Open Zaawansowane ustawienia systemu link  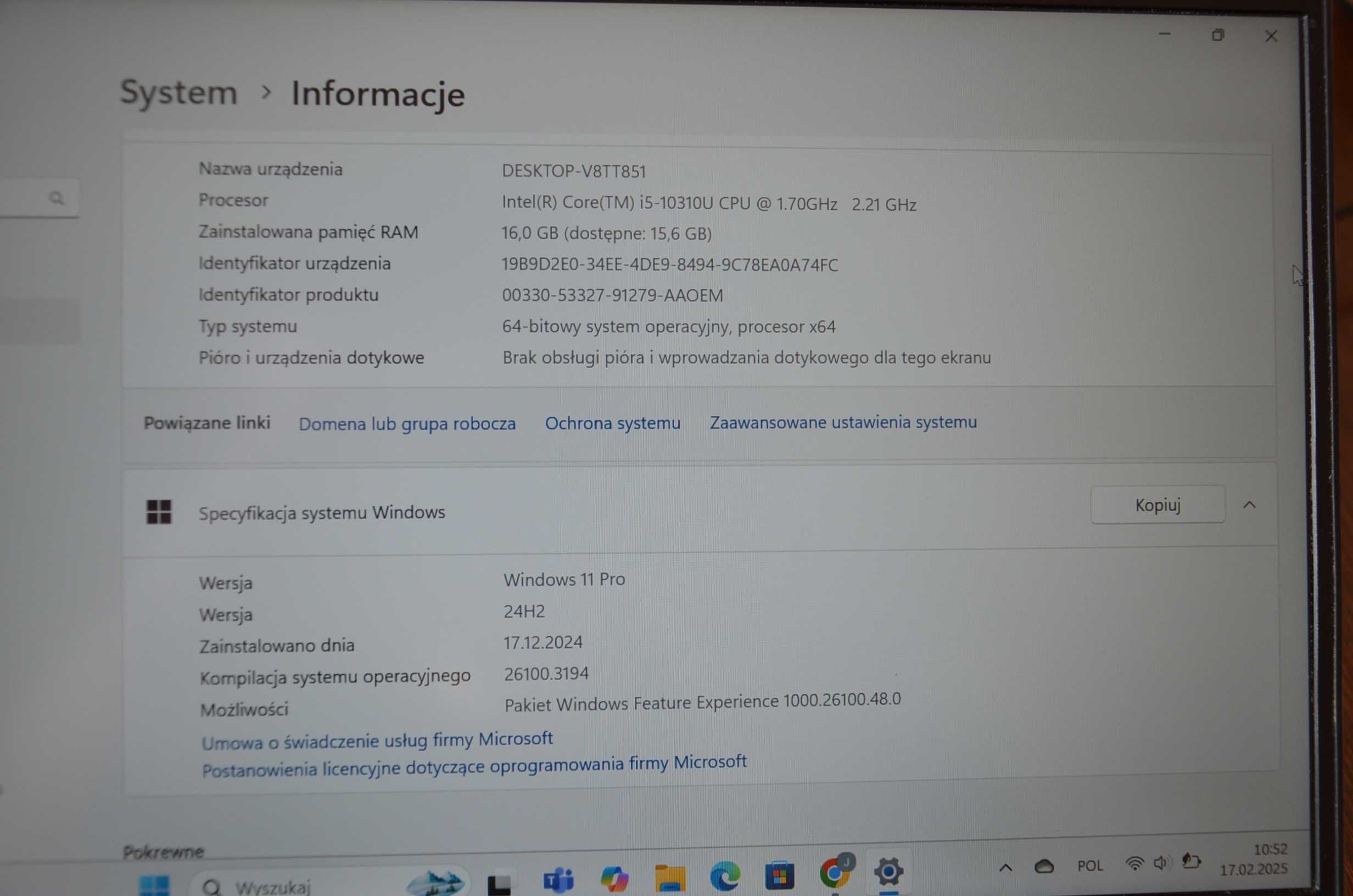[843, 422]
